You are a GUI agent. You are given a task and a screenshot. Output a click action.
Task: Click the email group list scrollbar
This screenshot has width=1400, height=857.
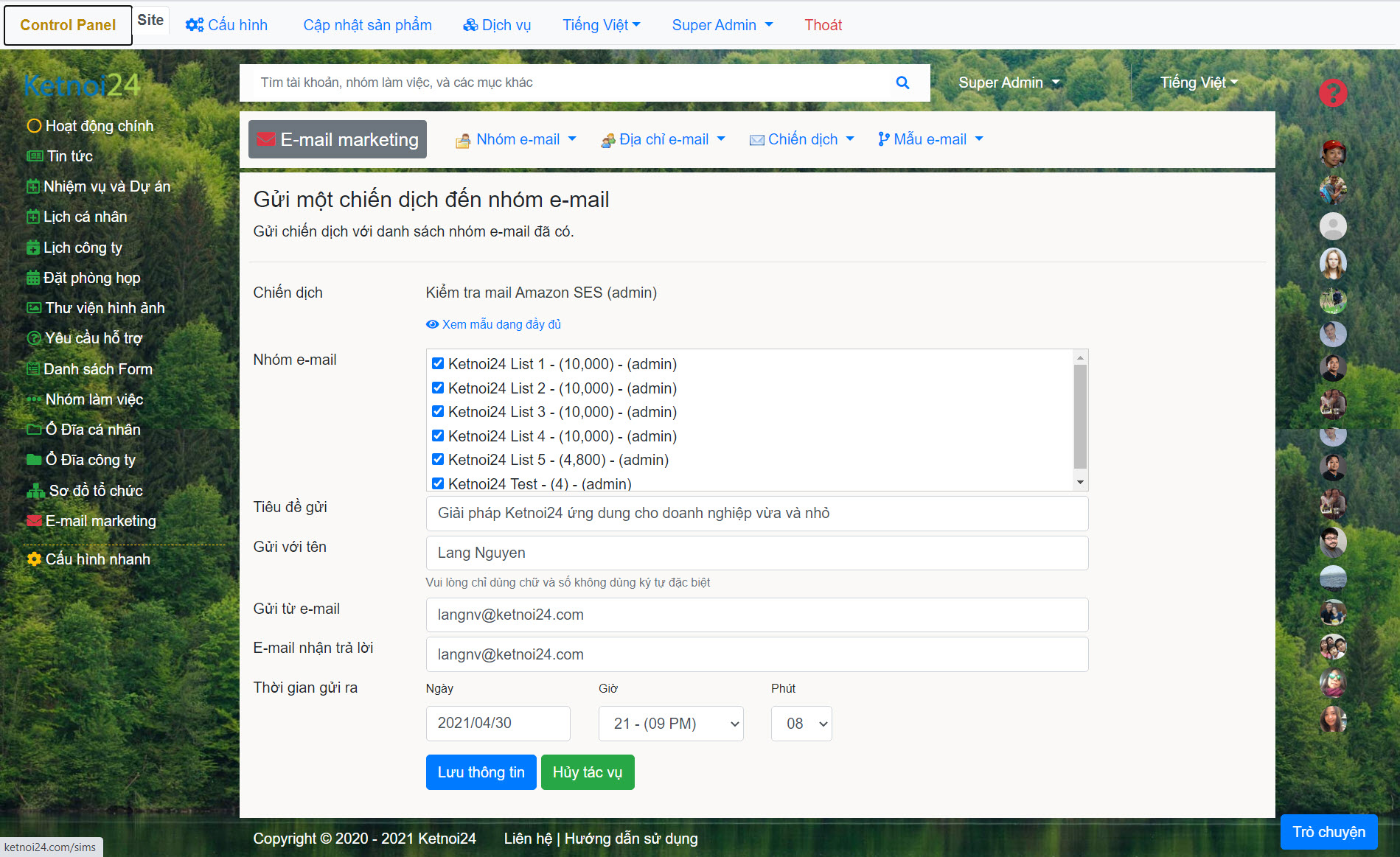tap(1080, 417)
